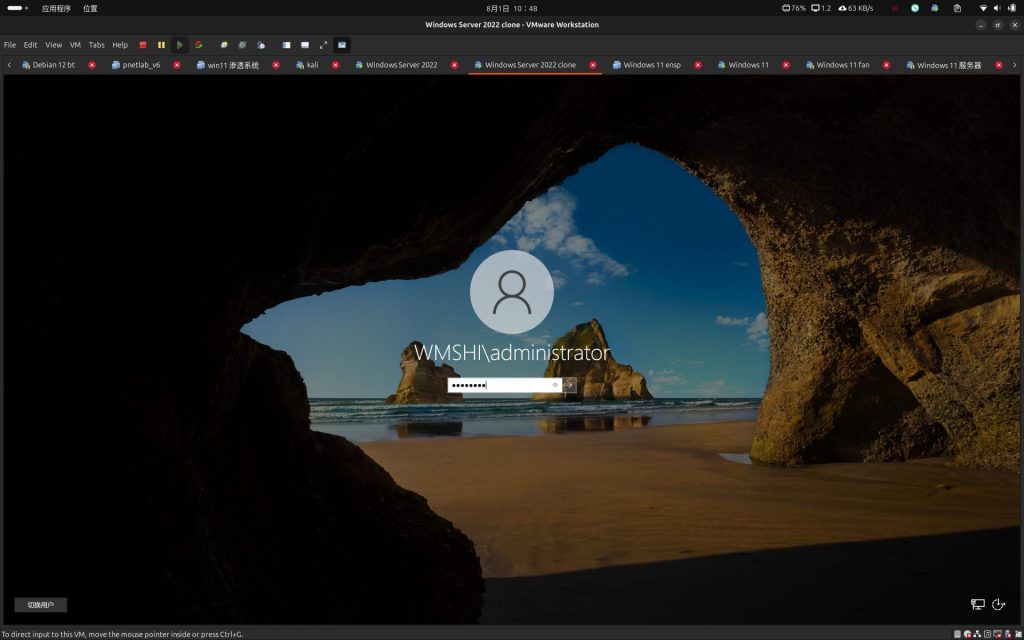The image size is (1024, 640).
Task: Open the VM menu
Action: pyautogui.click(x=75, y=45)
